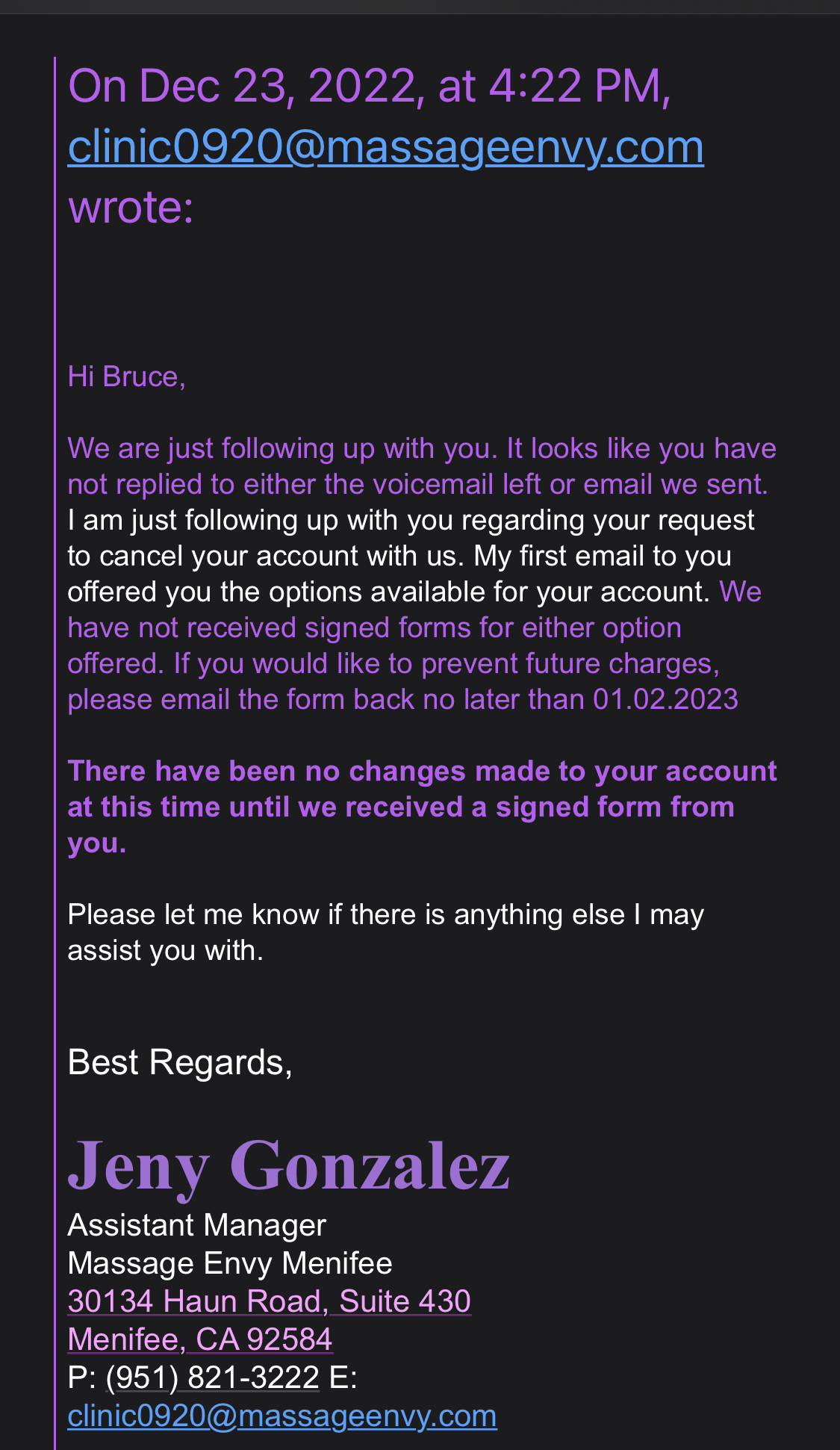Click the "On Dec 23, 2022" header line

(369, 86)
